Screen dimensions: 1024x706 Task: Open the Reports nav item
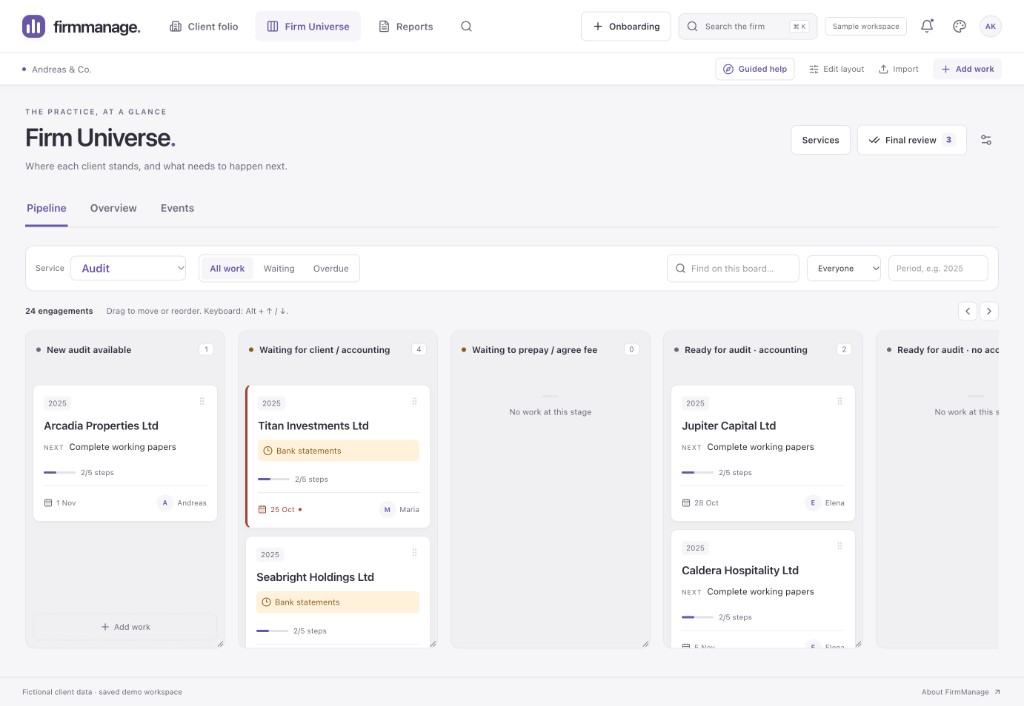(406, 27)
